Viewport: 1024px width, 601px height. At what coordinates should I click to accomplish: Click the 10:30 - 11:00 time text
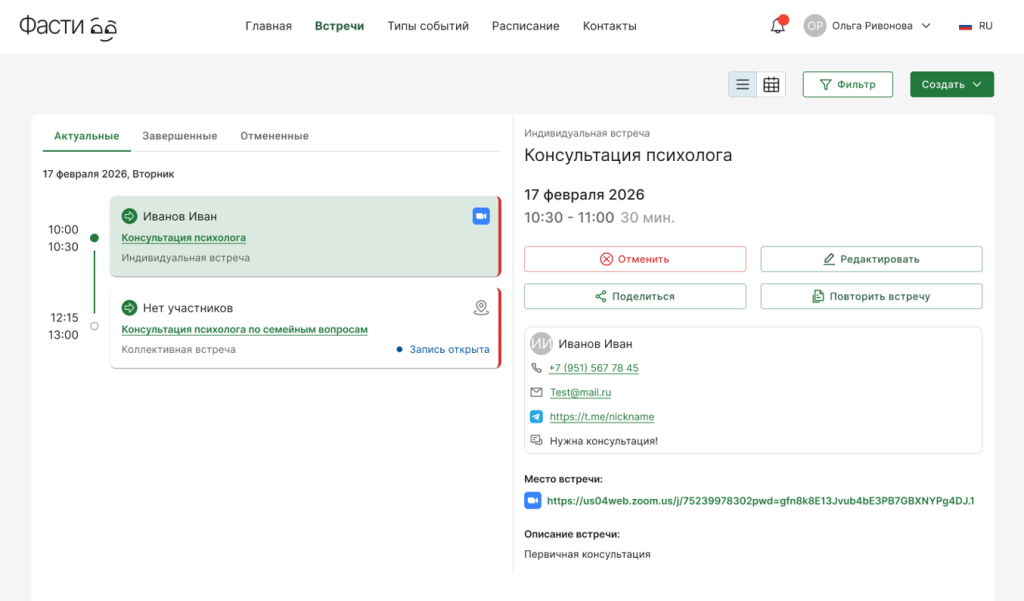(x=569, y=218)
